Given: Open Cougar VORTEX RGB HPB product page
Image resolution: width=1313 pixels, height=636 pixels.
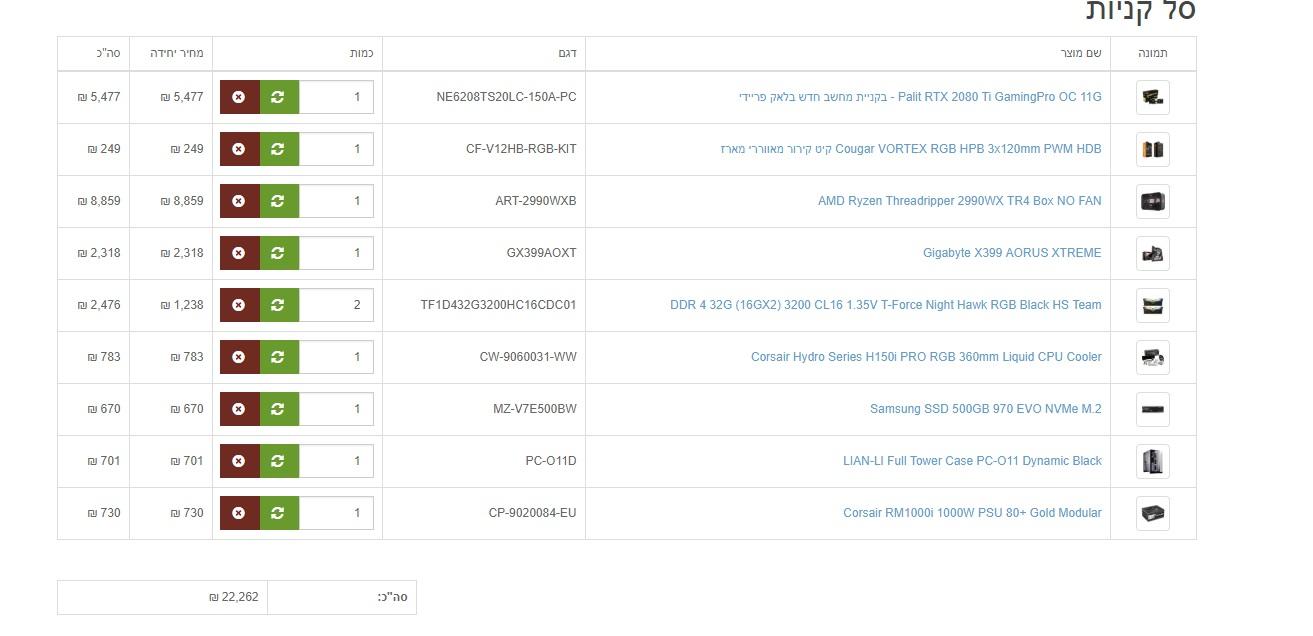Looking at the screenshot, I should (x=911, y=149).
